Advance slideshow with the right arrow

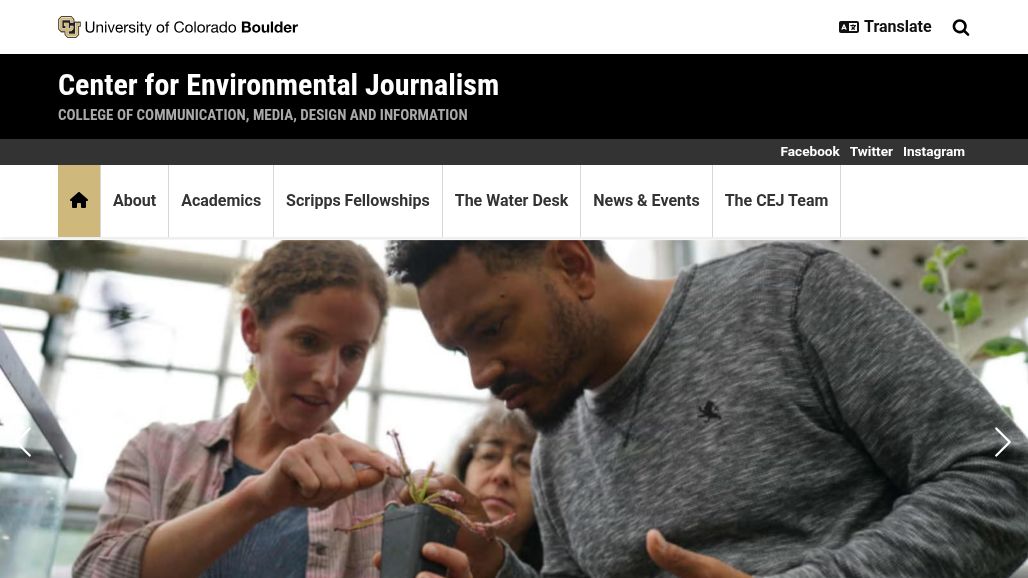(x=1002, y=442)
